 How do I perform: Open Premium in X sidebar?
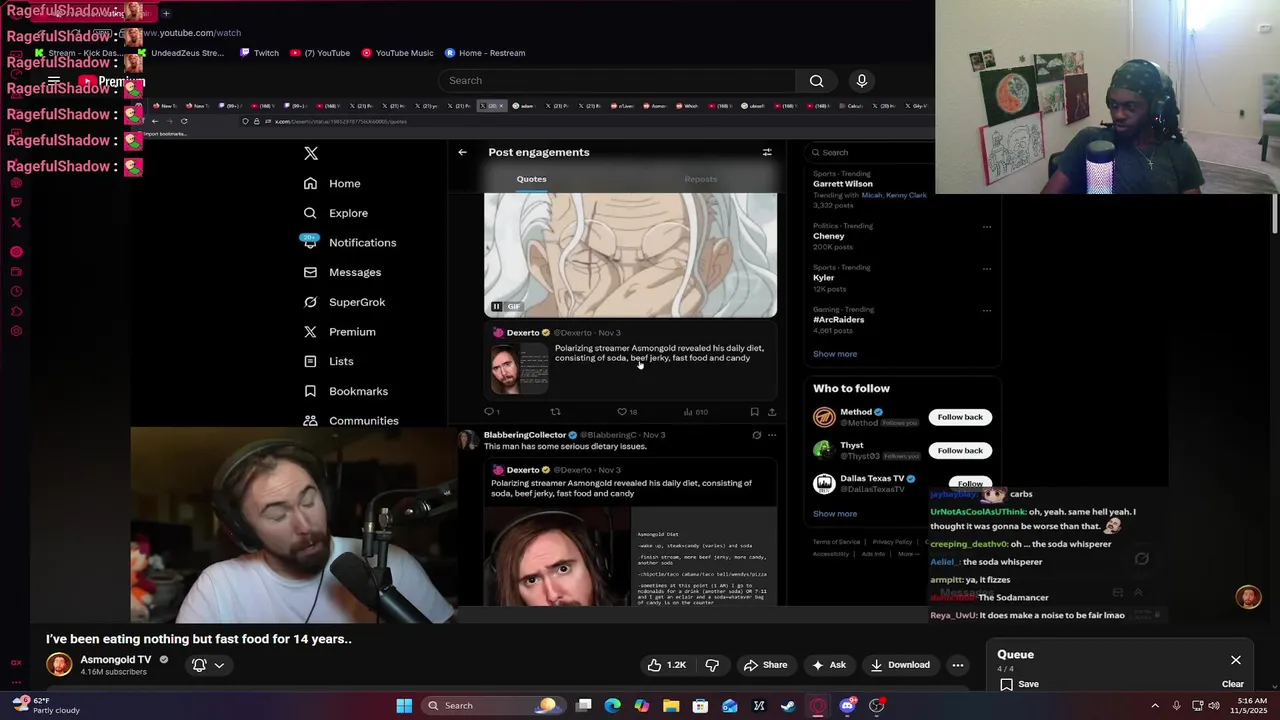340,331
